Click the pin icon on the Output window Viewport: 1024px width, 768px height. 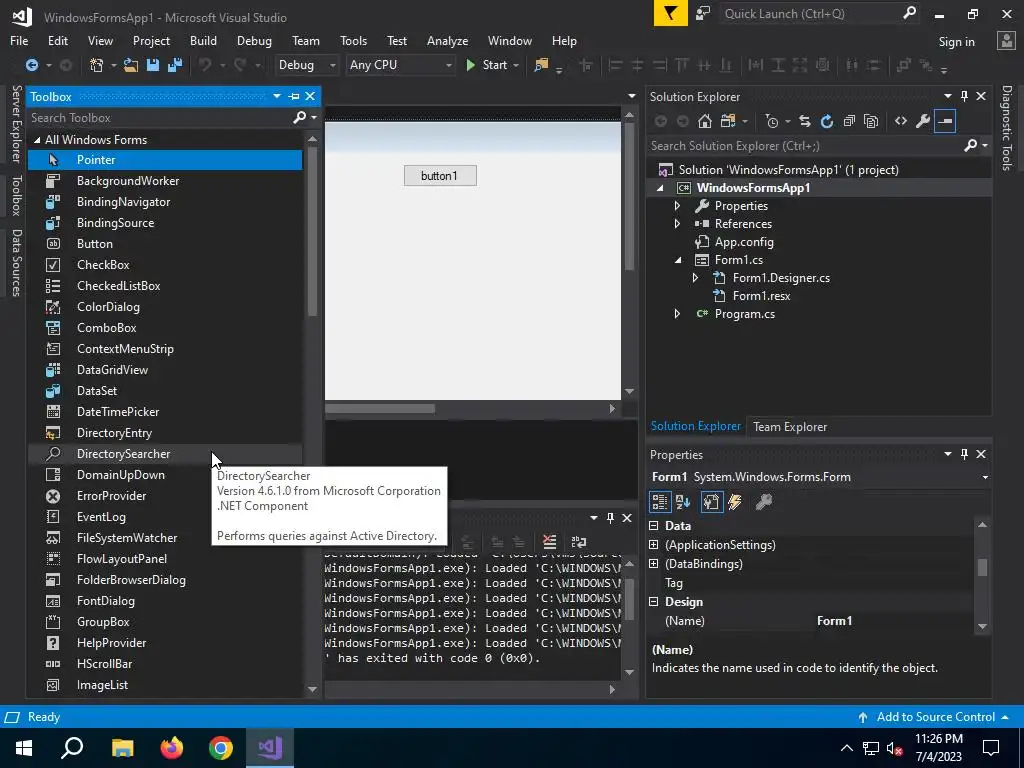point(610,518)
